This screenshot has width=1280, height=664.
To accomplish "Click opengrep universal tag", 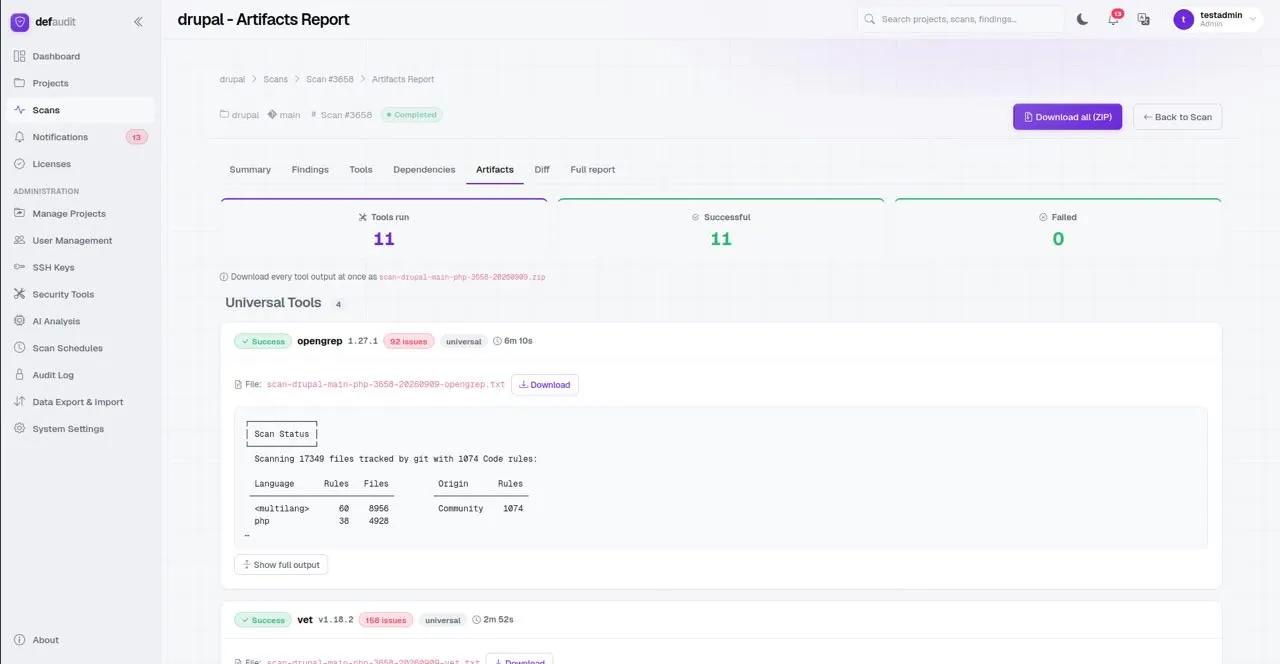I will point(463,341).
